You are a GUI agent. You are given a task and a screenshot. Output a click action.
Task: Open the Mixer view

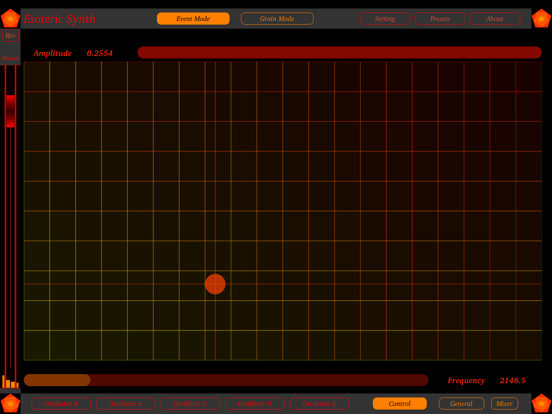click(504, 403)
